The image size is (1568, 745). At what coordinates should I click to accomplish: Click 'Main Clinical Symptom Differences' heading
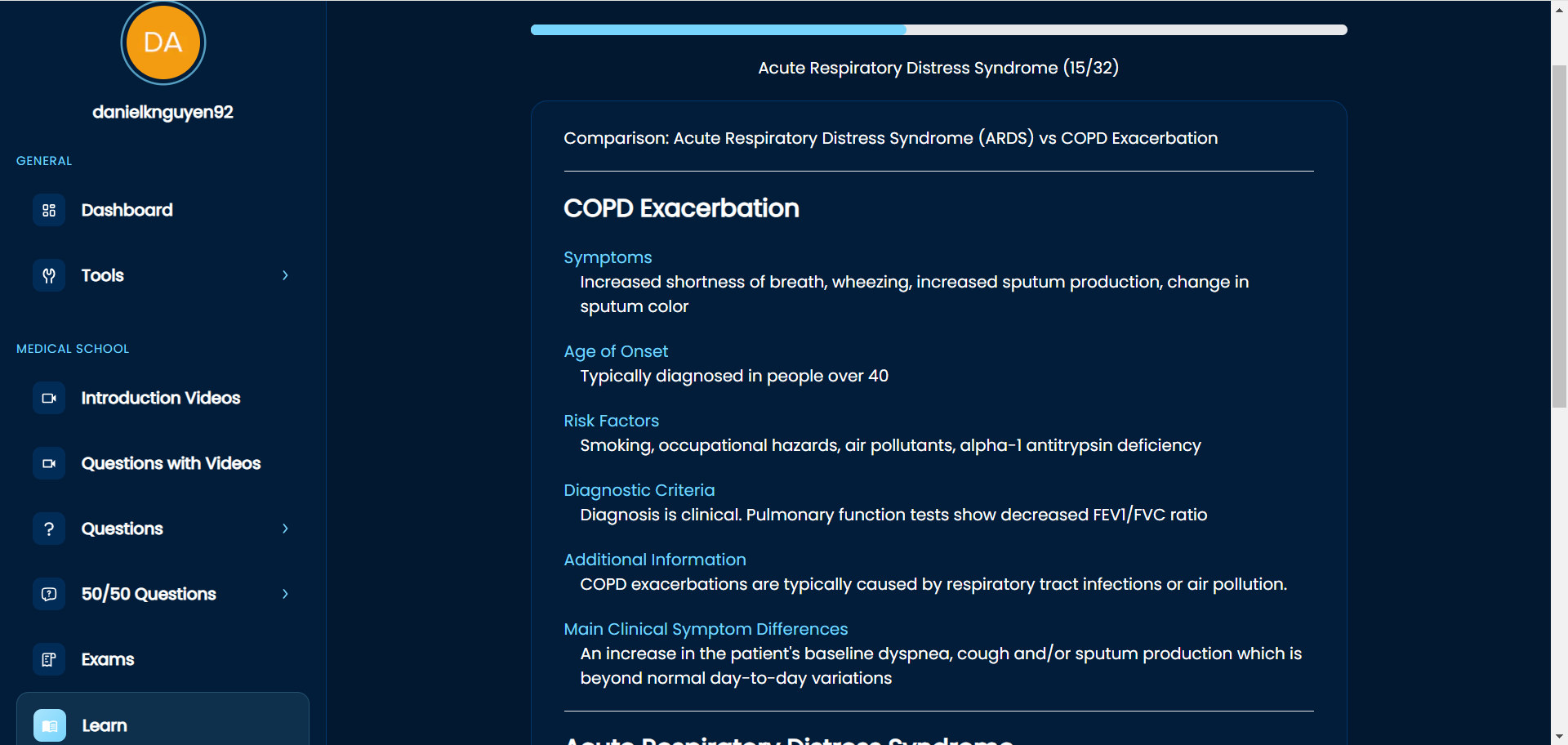click(x=706, y=629)
